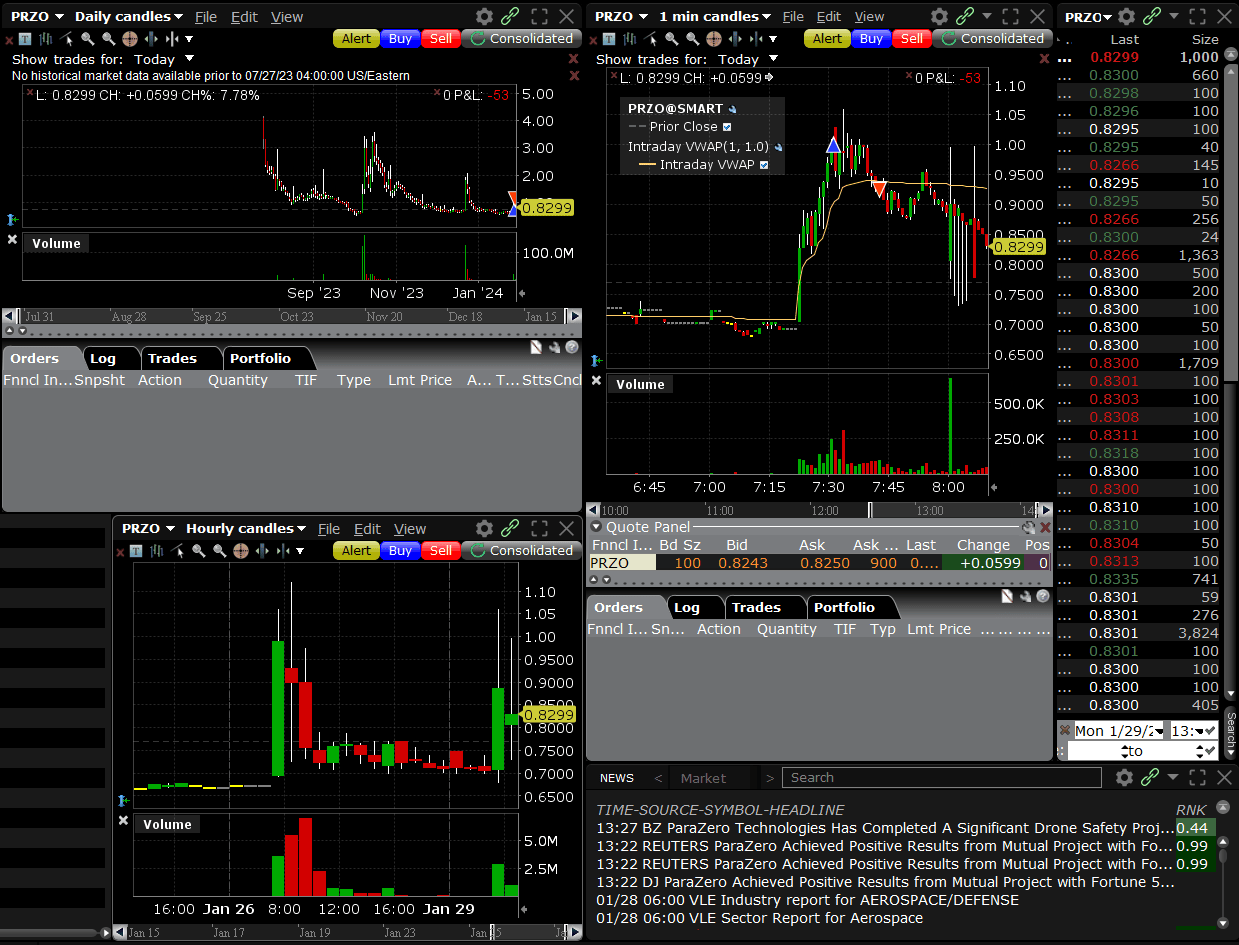Viewport: 1239px width, 945px height.
Task: Click Hourly chart date scrollbar at Jan 19
Action: 314,933
